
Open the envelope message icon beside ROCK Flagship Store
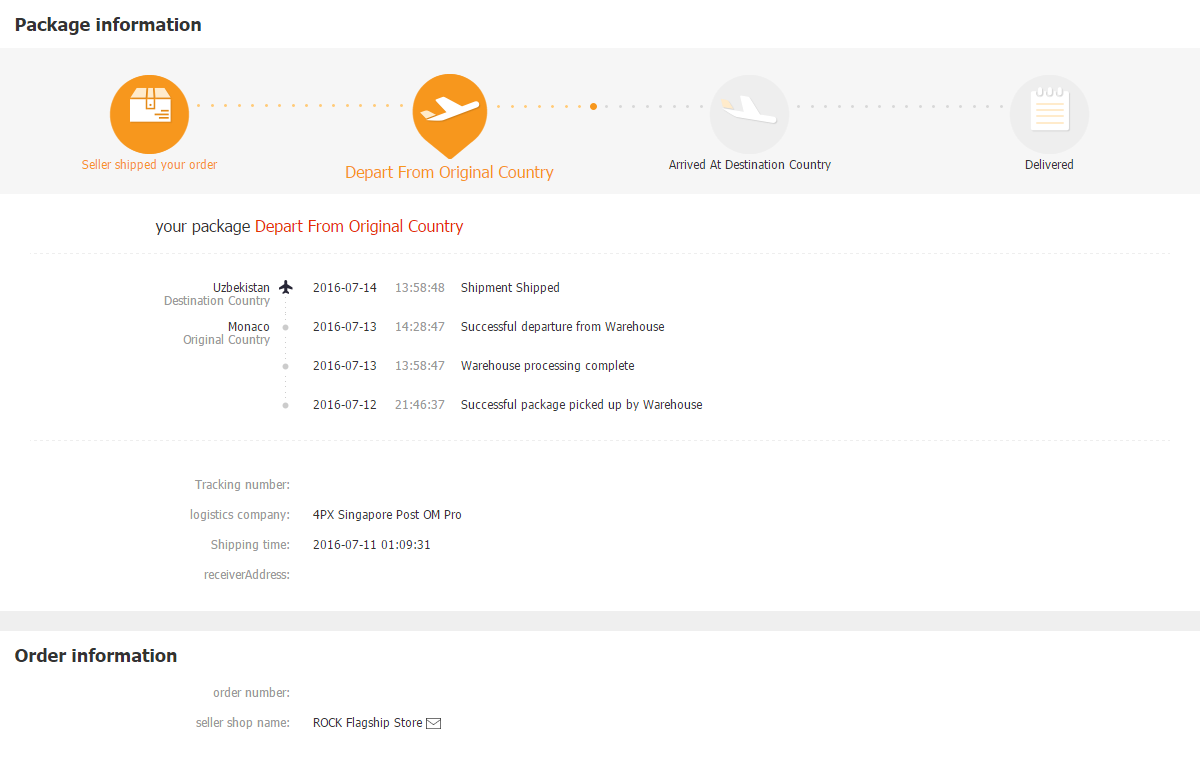pos(434,723)
